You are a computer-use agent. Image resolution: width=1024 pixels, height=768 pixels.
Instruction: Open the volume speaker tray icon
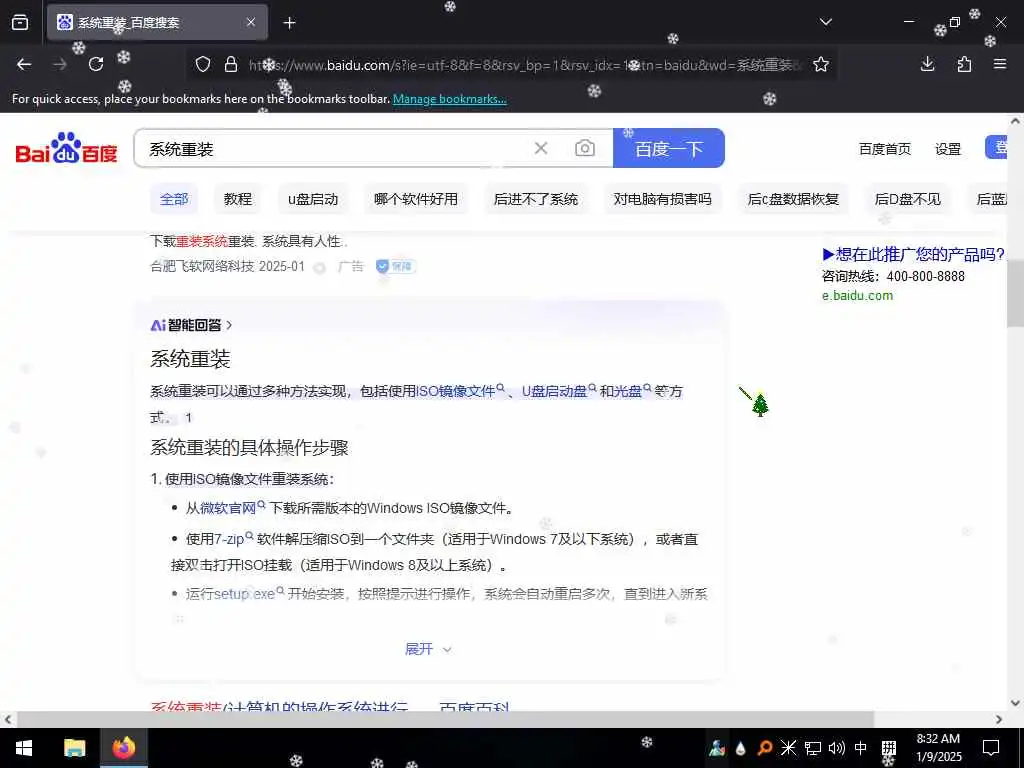pos(837,748)
